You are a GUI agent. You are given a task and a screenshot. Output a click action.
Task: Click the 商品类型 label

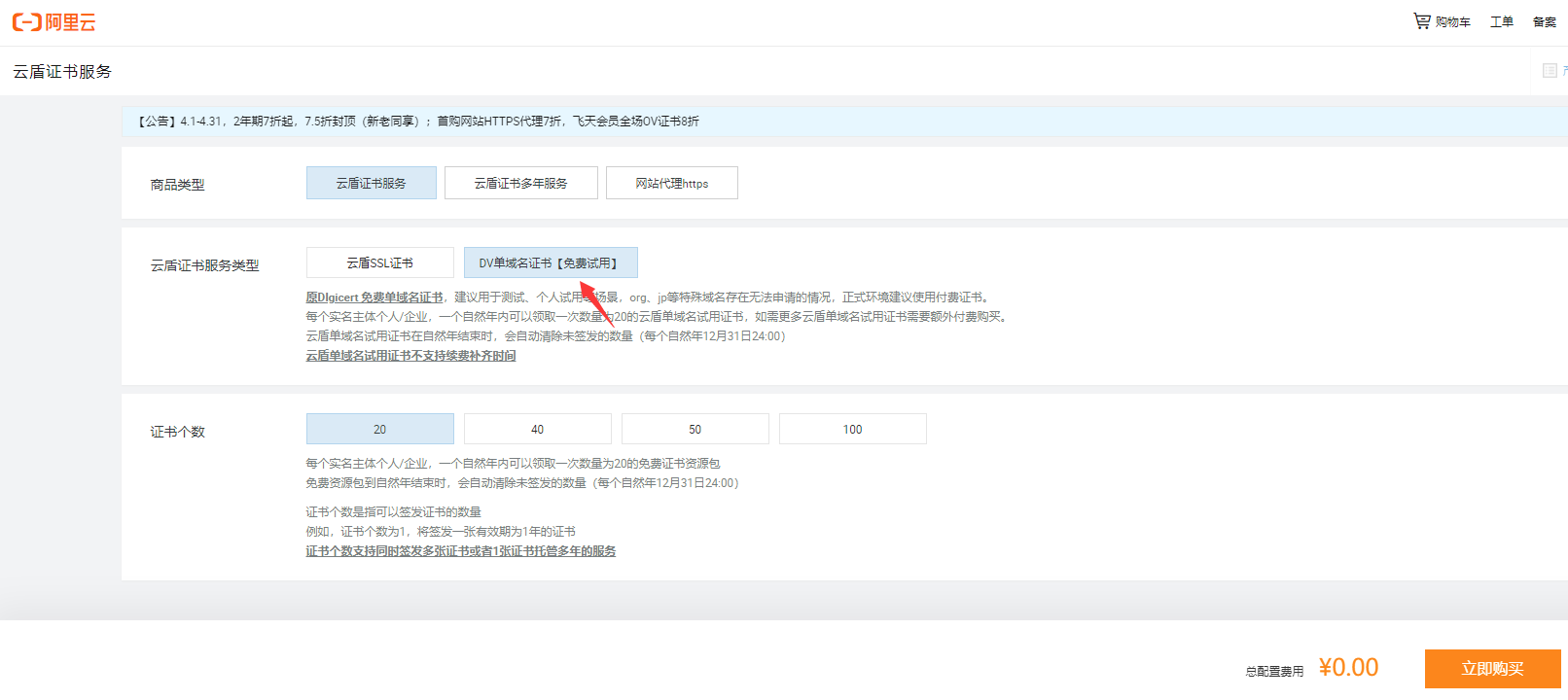coord(177,185)
